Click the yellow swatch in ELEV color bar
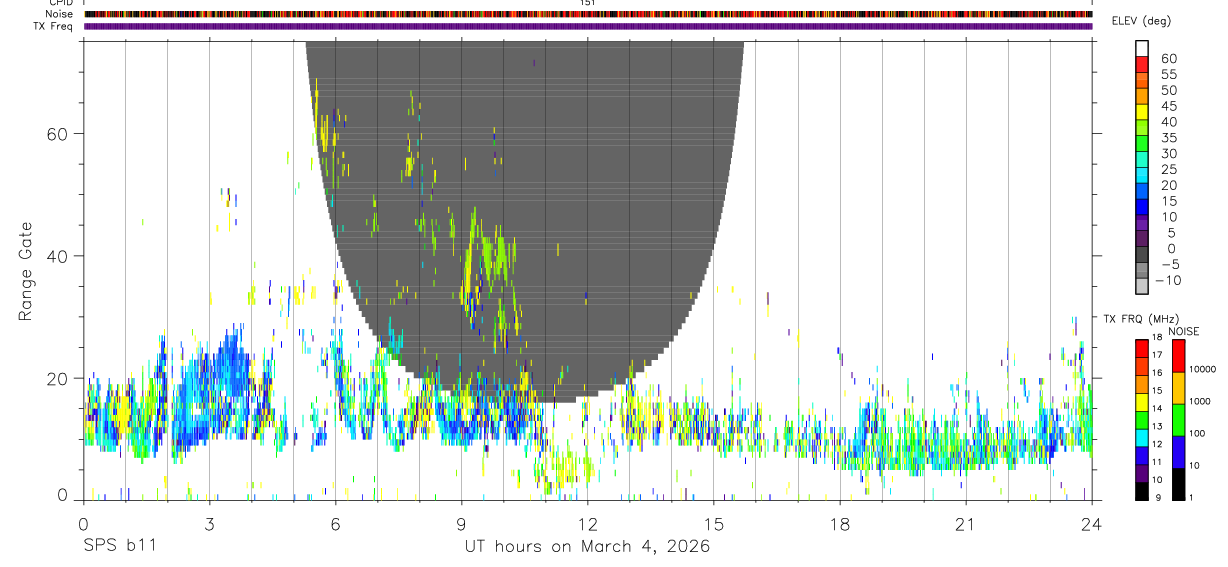 coord(1142,113)
